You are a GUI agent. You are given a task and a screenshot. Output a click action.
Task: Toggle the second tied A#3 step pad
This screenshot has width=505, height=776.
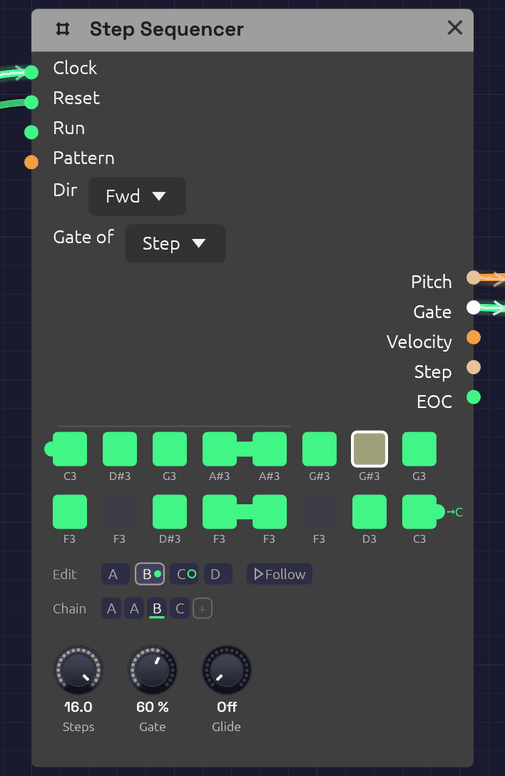(269, 449)
